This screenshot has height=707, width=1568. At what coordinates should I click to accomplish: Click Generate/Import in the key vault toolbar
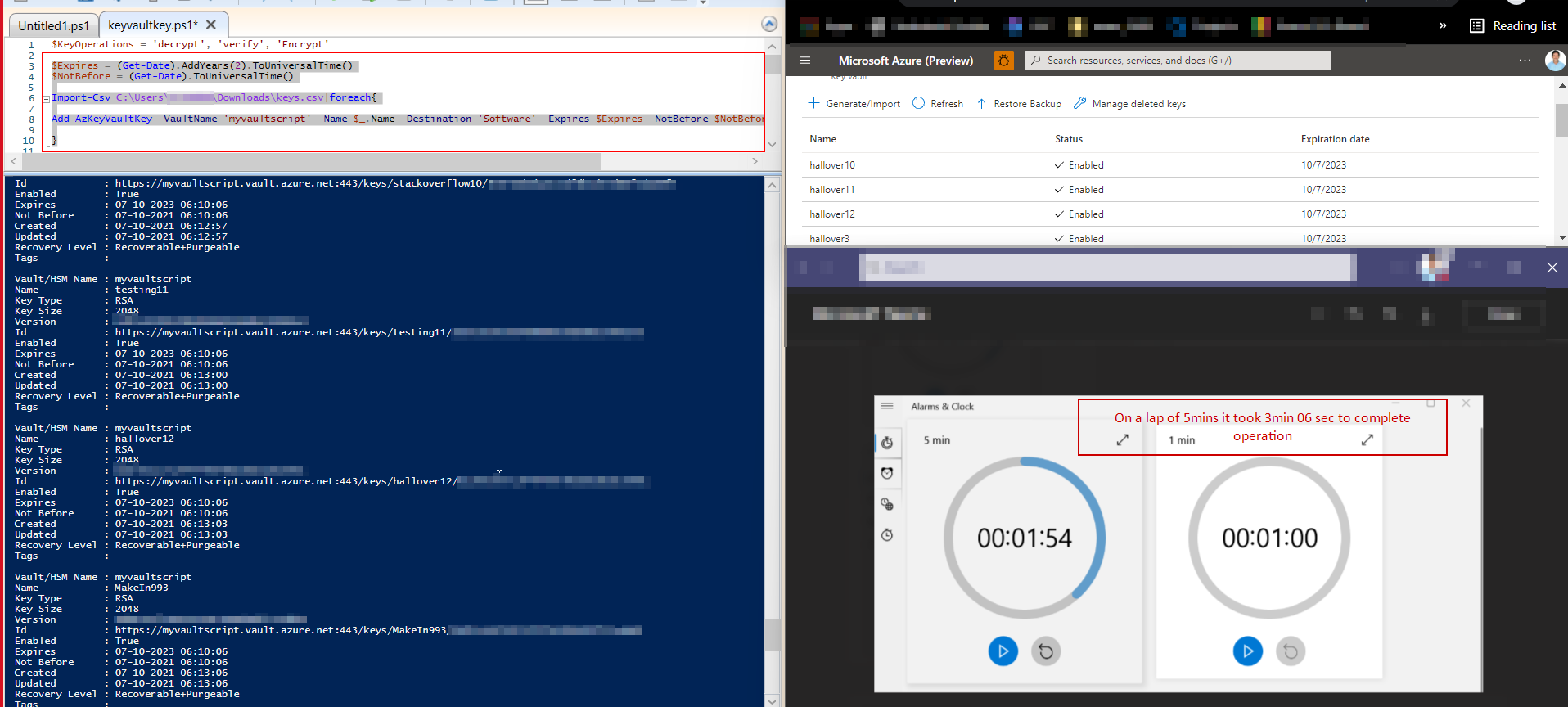854,104
